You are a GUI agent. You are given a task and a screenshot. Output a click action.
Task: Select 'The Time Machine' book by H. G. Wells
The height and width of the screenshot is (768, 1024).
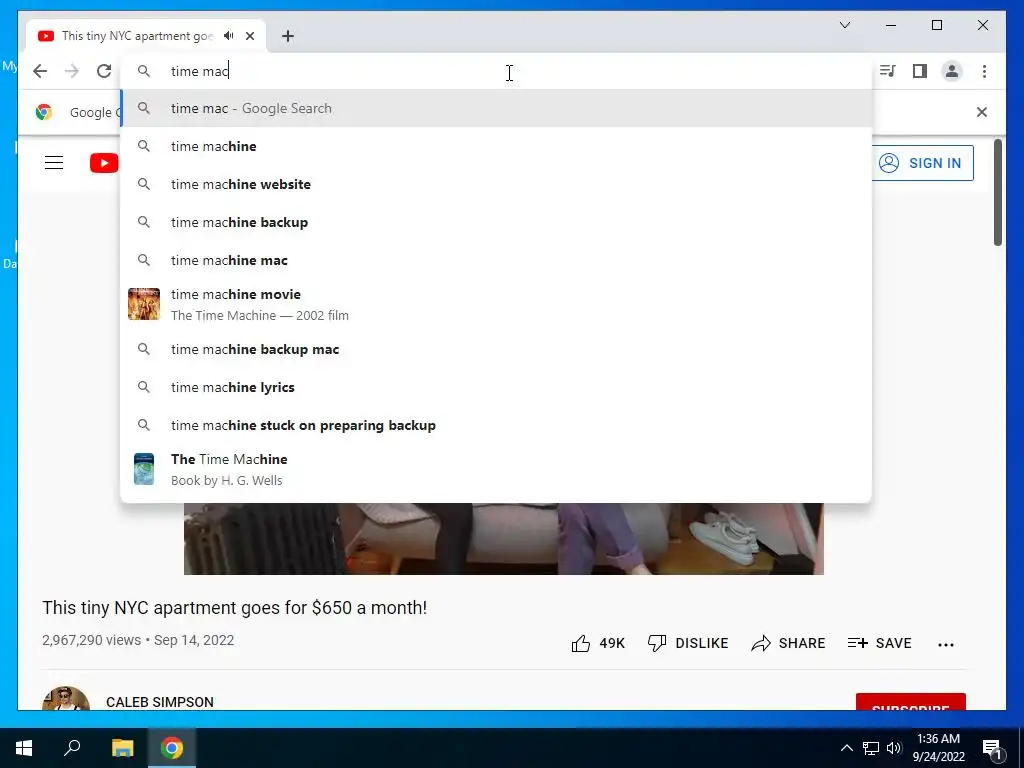(x=496, y=470)
